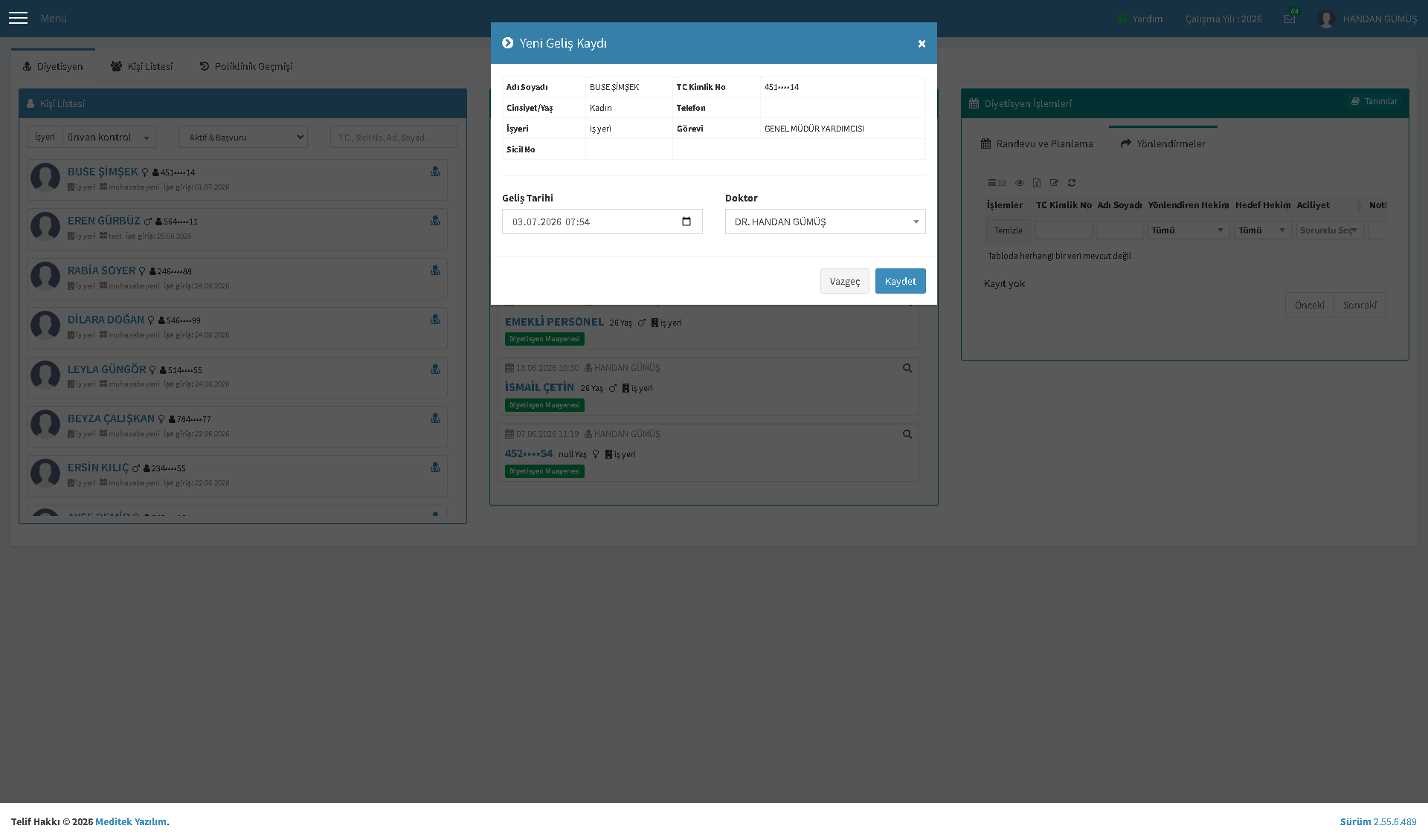
Task: Click the Temizle filter button
Action: tap(1009, 230)
